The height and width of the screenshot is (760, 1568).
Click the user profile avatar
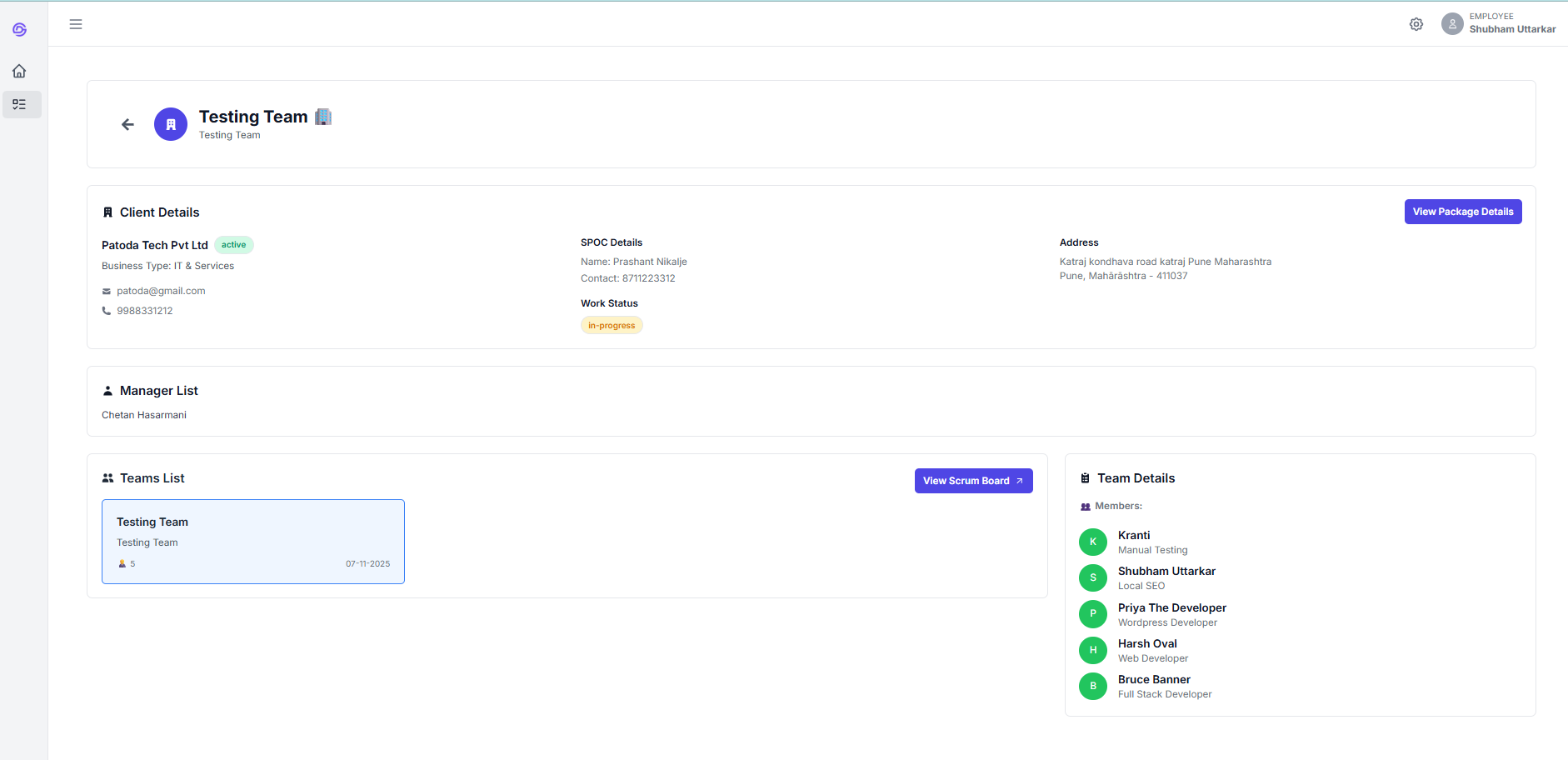1452,23
